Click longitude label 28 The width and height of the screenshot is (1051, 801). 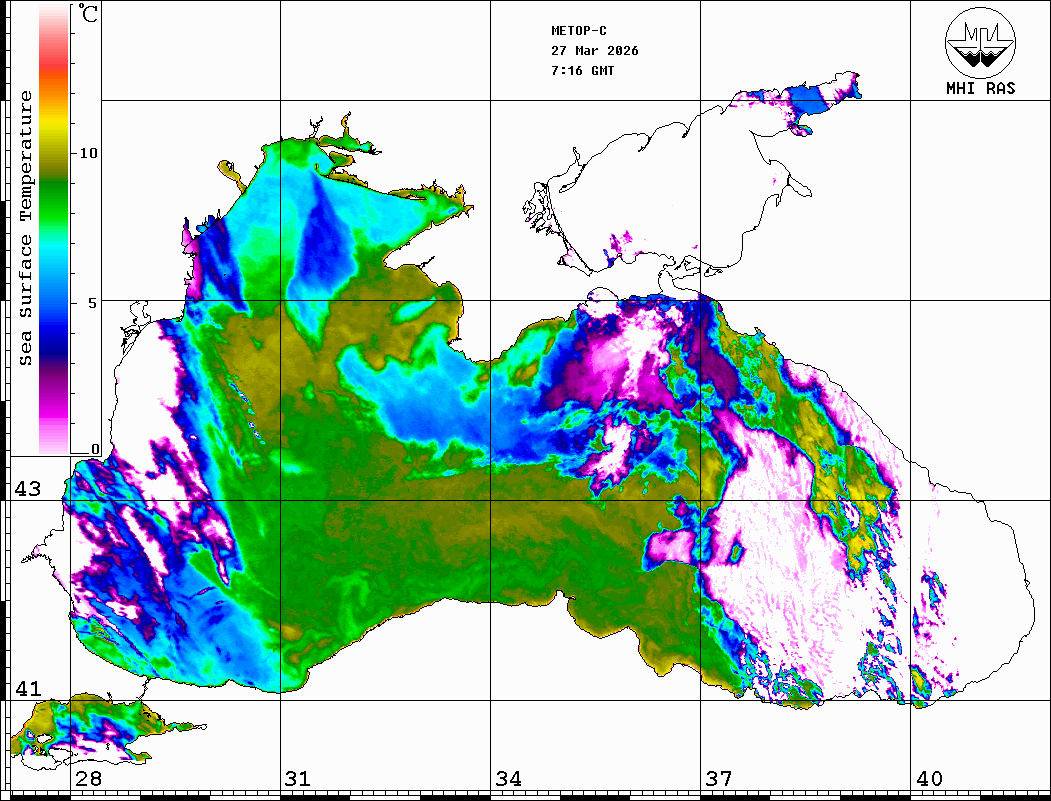pos(88,779)
